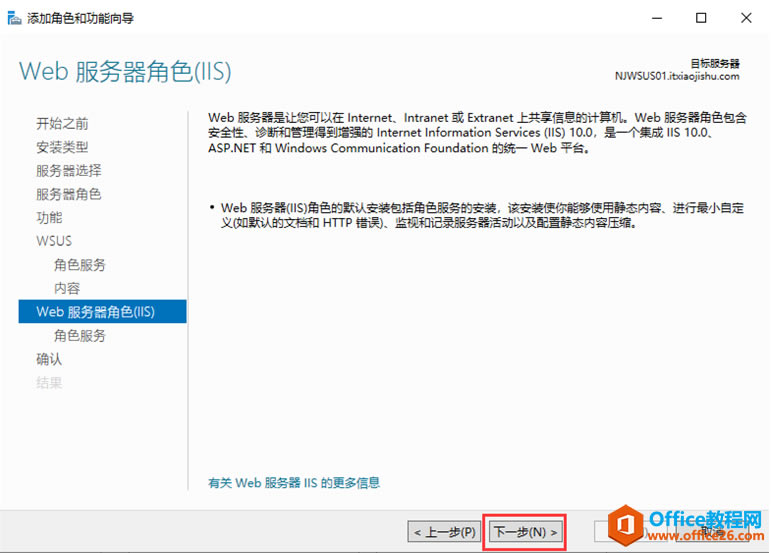Screen dimensions: 771x553
Task: Click the 上一步(P) button
Action: (444, 532)
